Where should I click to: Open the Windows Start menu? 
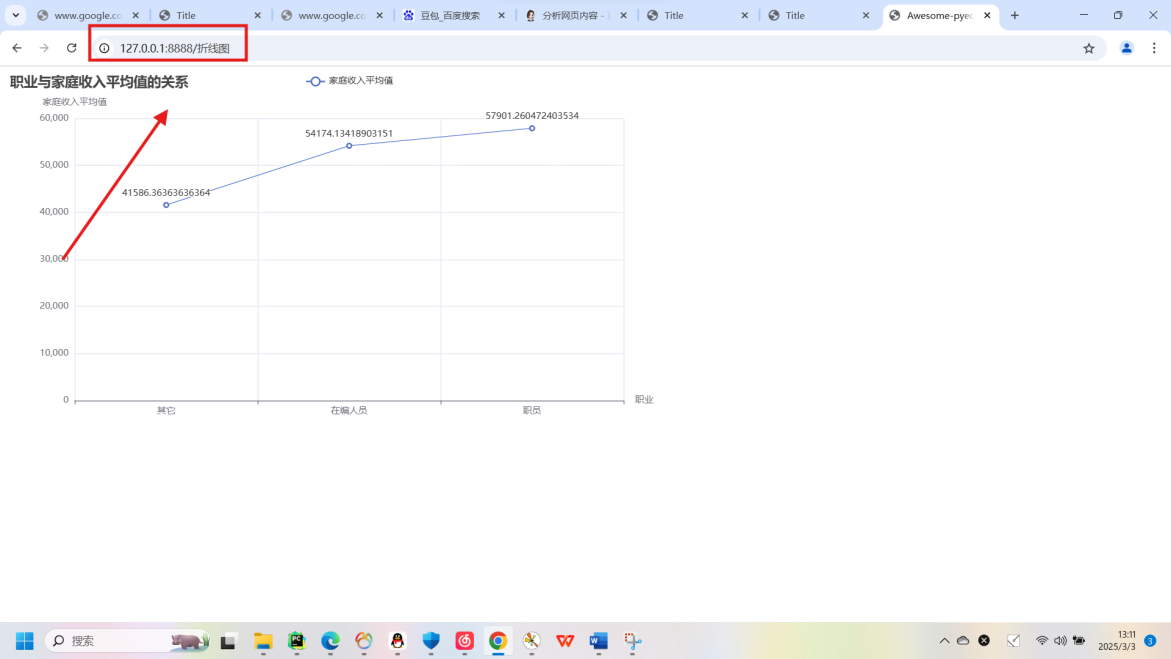(x=25, y=641)
